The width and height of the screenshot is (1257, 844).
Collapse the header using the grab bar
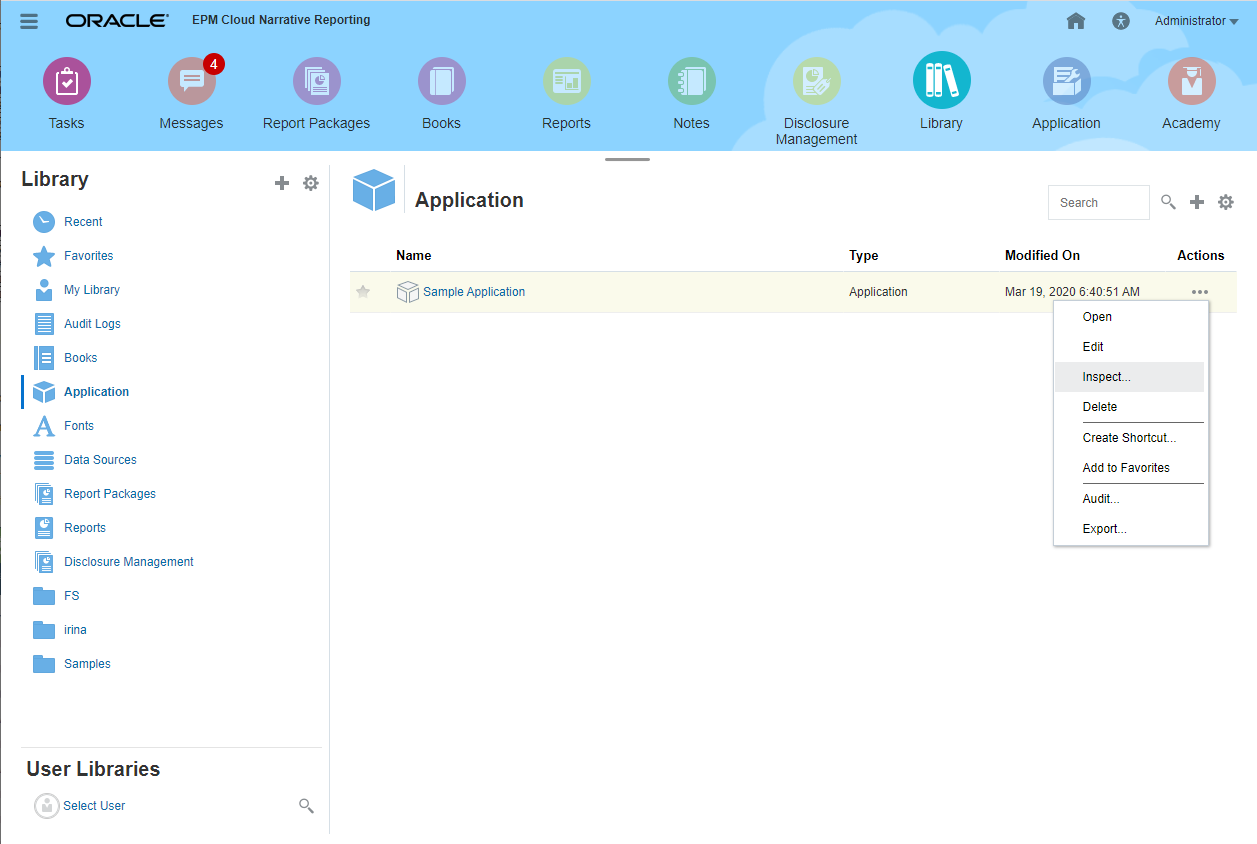tap(627, 159)
